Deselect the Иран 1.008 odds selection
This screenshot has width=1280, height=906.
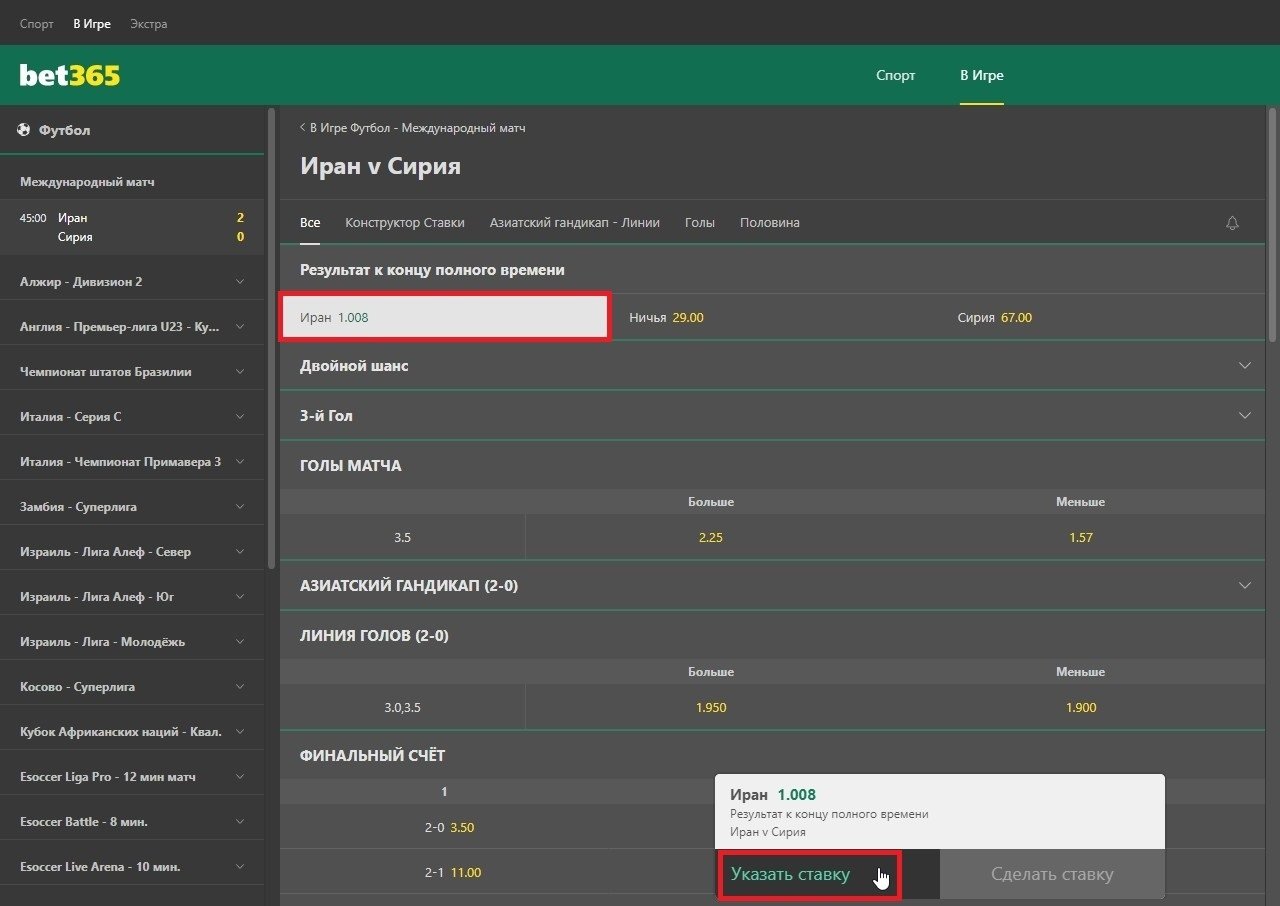coord(444,318)
